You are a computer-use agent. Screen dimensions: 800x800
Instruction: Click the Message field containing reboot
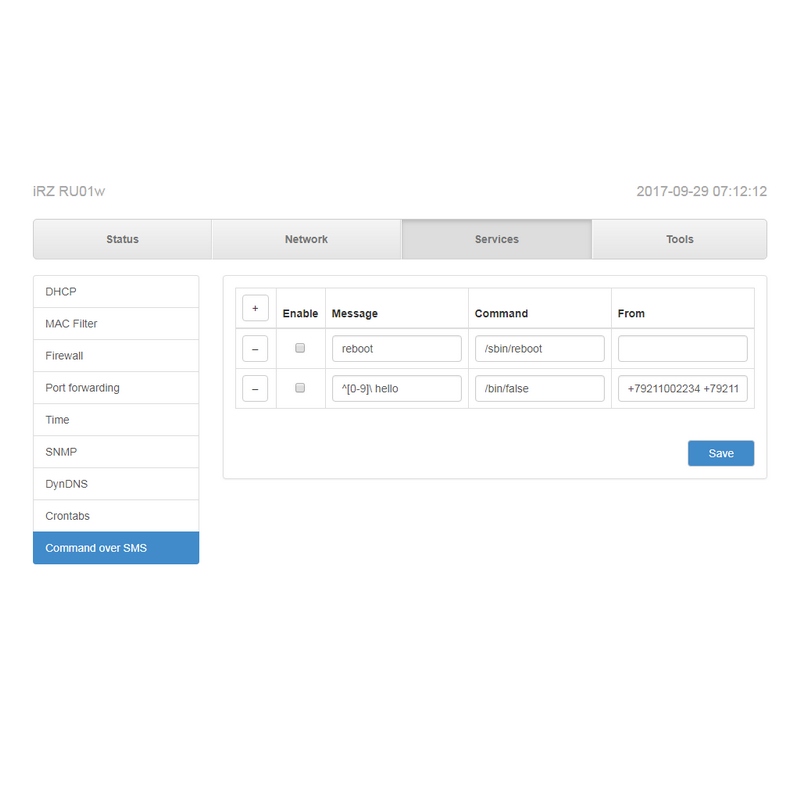pyautogui.click(x=396, y=348)
